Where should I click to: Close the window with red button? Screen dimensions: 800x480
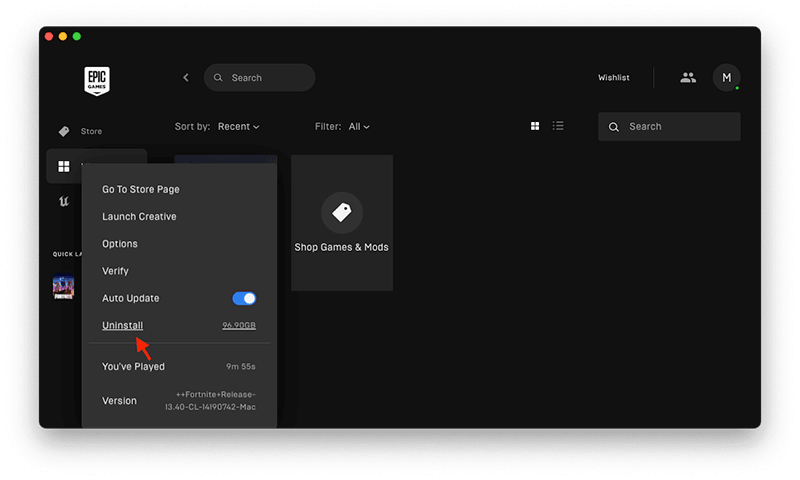point(49,36)
